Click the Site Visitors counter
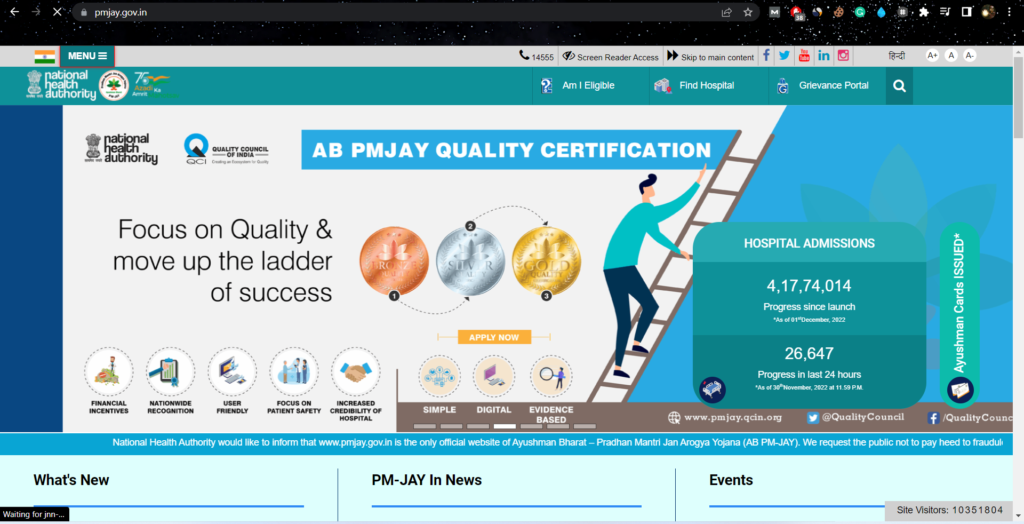This screenshot has width=1024, height=524. (x=950, y=510)
